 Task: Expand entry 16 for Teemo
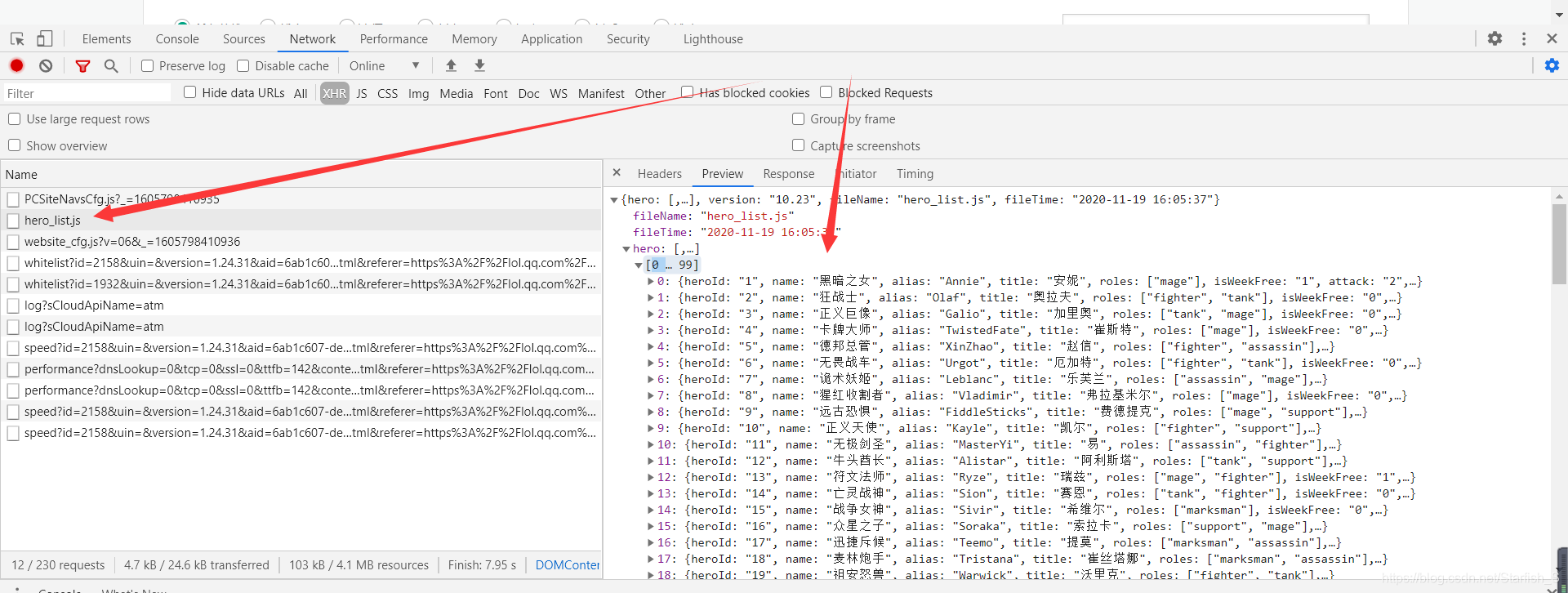coord(651,543)
